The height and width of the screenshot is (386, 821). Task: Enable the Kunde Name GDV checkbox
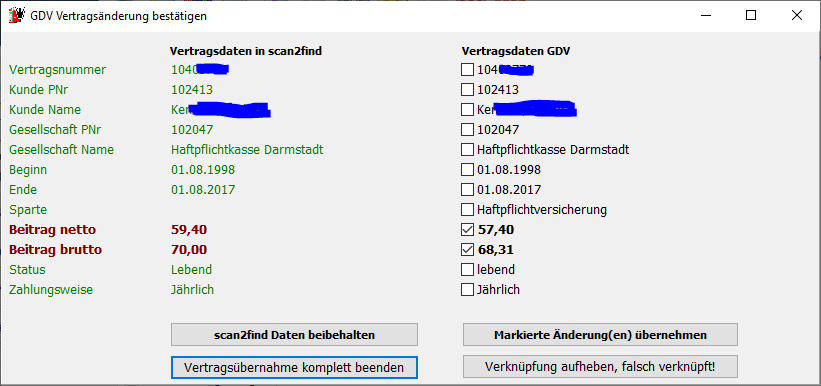coord(467,110)
